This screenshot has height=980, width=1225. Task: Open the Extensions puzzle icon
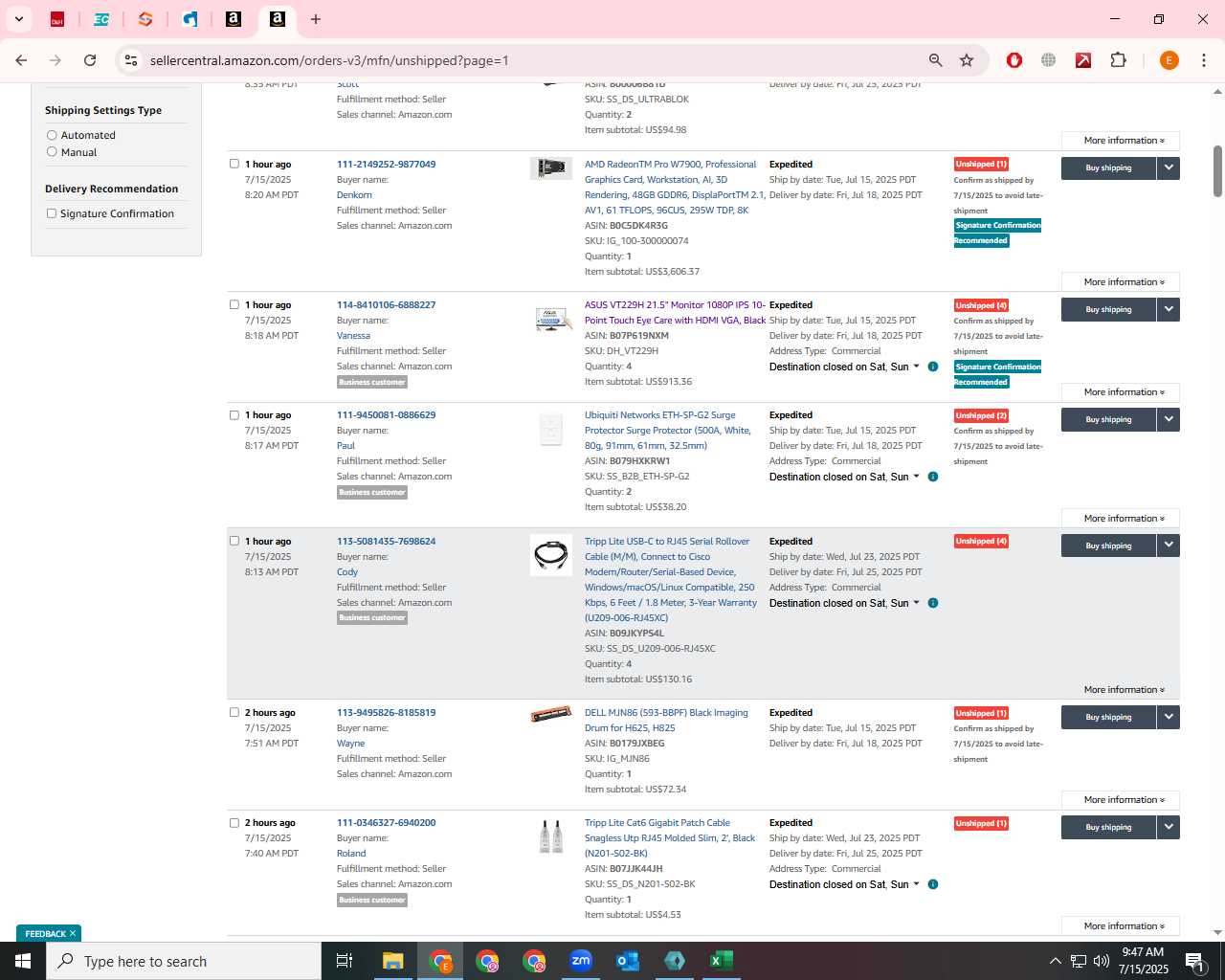click(1118, 60)
